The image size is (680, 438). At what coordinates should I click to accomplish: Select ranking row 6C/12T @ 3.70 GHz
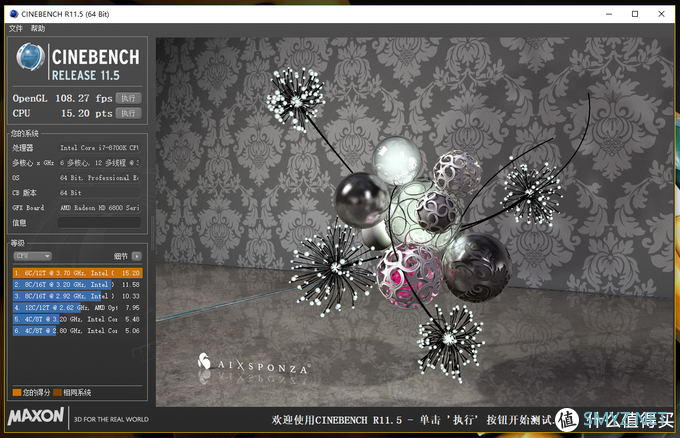(x=78, y=273)
